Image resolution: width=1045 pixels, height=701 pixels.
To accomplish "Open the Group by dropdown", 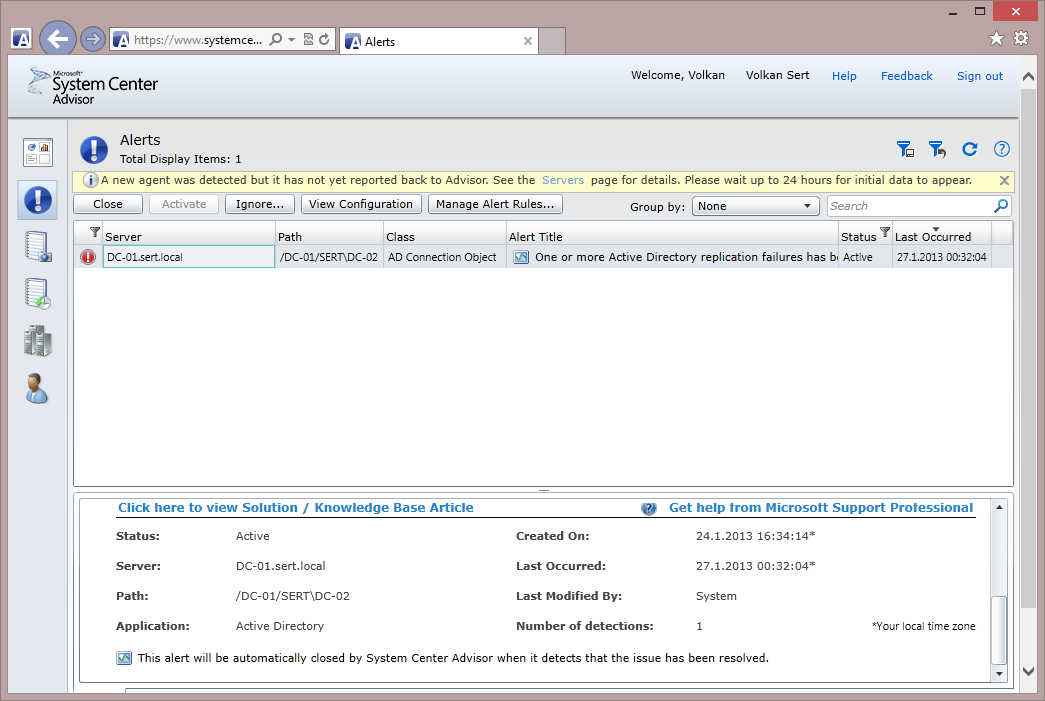I will point(756,206).
